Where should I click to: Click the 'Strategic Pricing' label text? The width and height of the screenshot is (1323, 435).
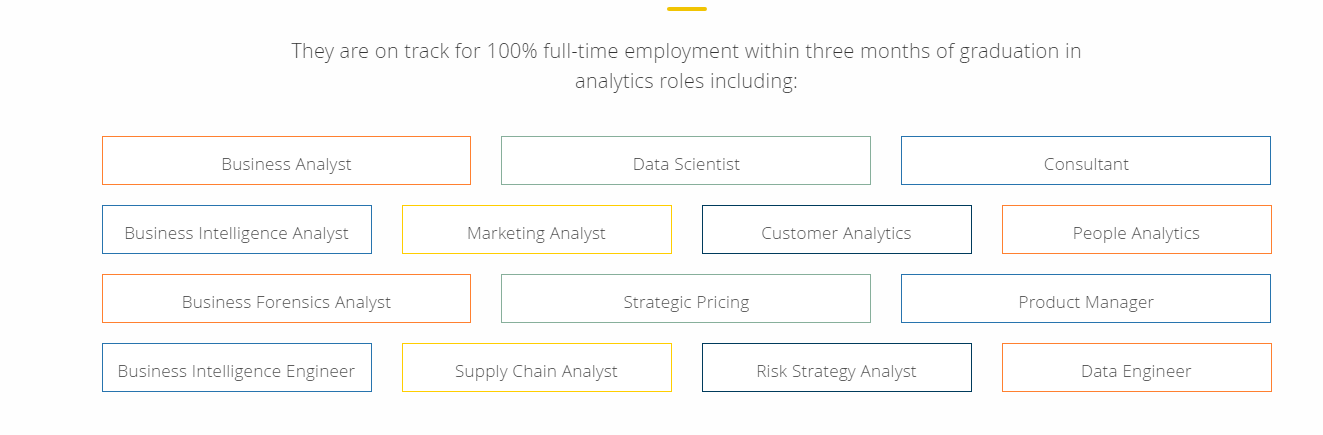686,302
